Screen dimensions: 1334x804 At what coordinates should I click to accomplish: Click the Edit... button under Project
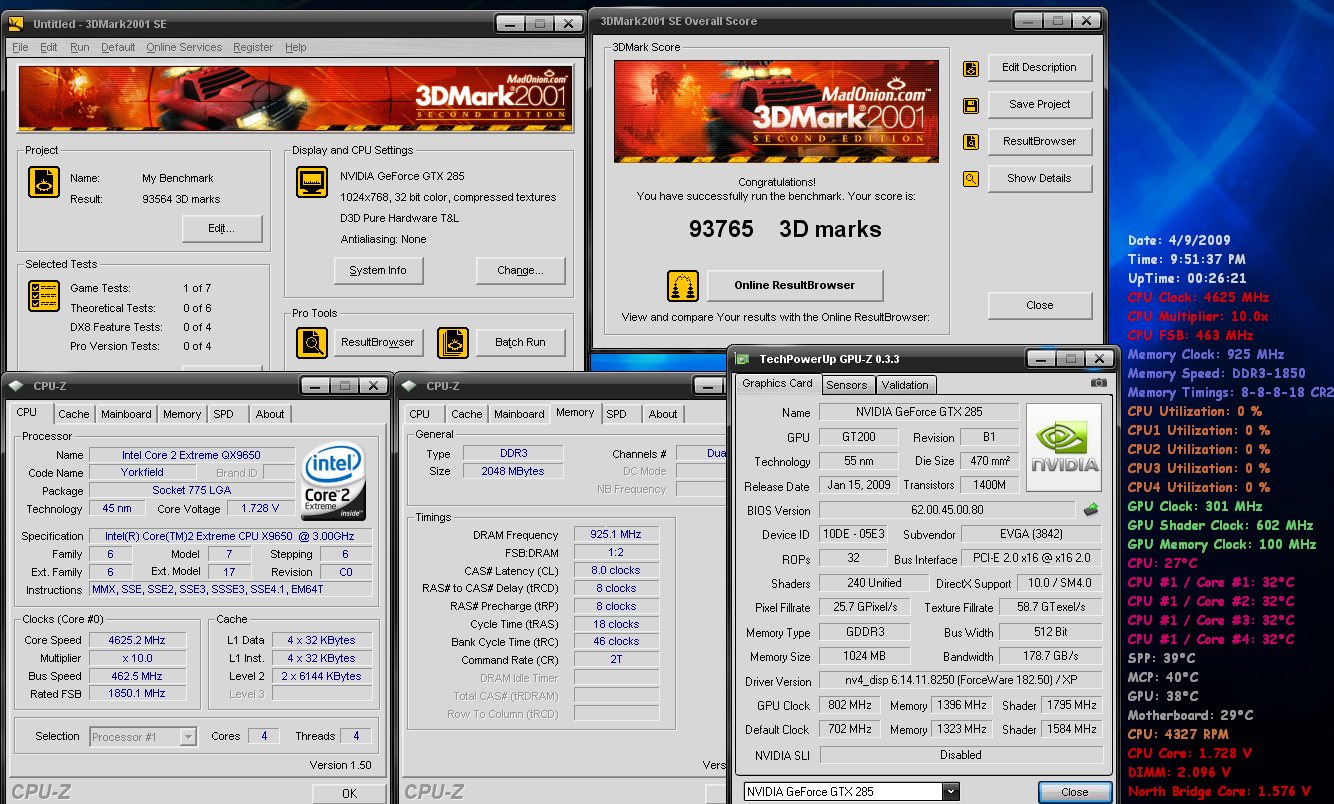tap(222, 229)
